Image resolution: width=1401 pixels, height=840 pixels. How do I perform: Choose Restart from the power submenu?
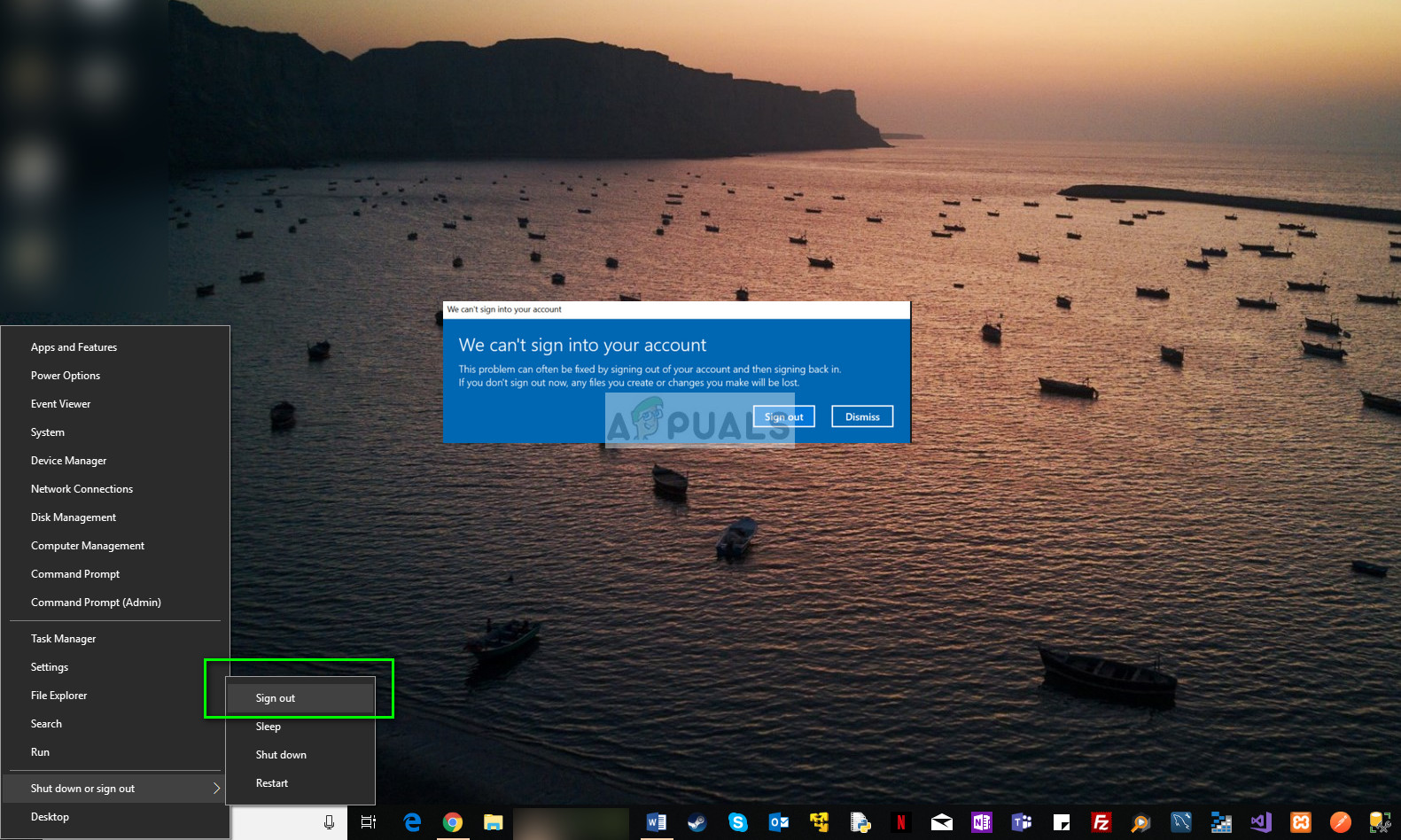272,783
